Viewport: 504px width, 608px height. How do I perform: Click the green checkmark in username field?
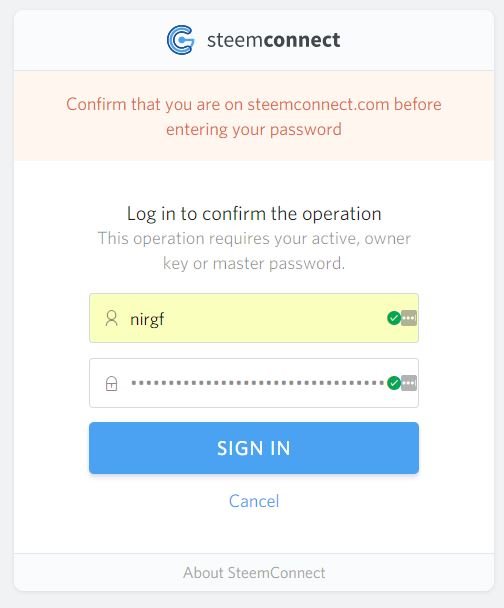point(394,318)
